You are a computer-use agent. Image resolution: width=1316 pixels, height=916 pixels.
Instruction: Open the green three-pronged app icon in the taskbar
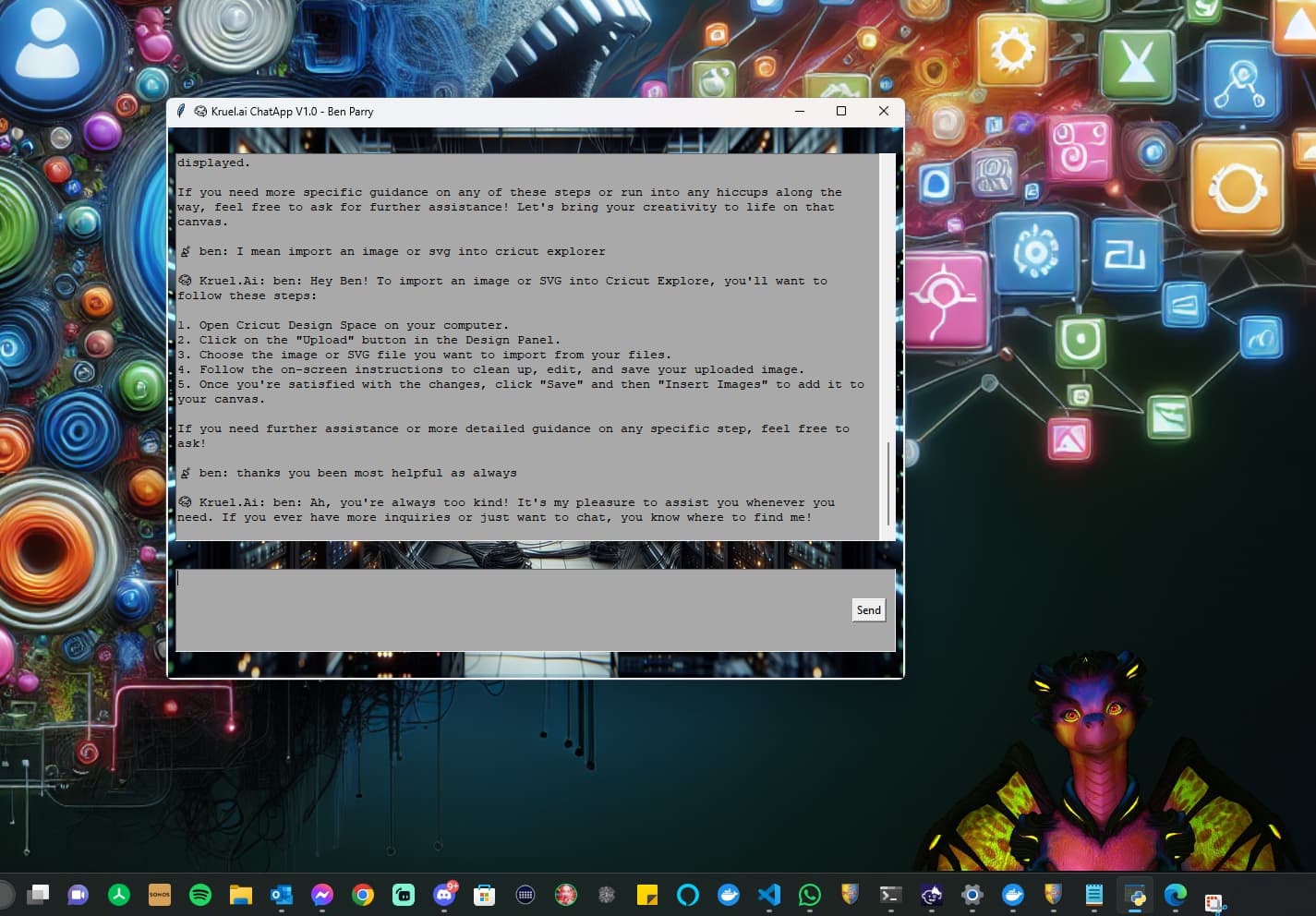[x=119, y=894]
